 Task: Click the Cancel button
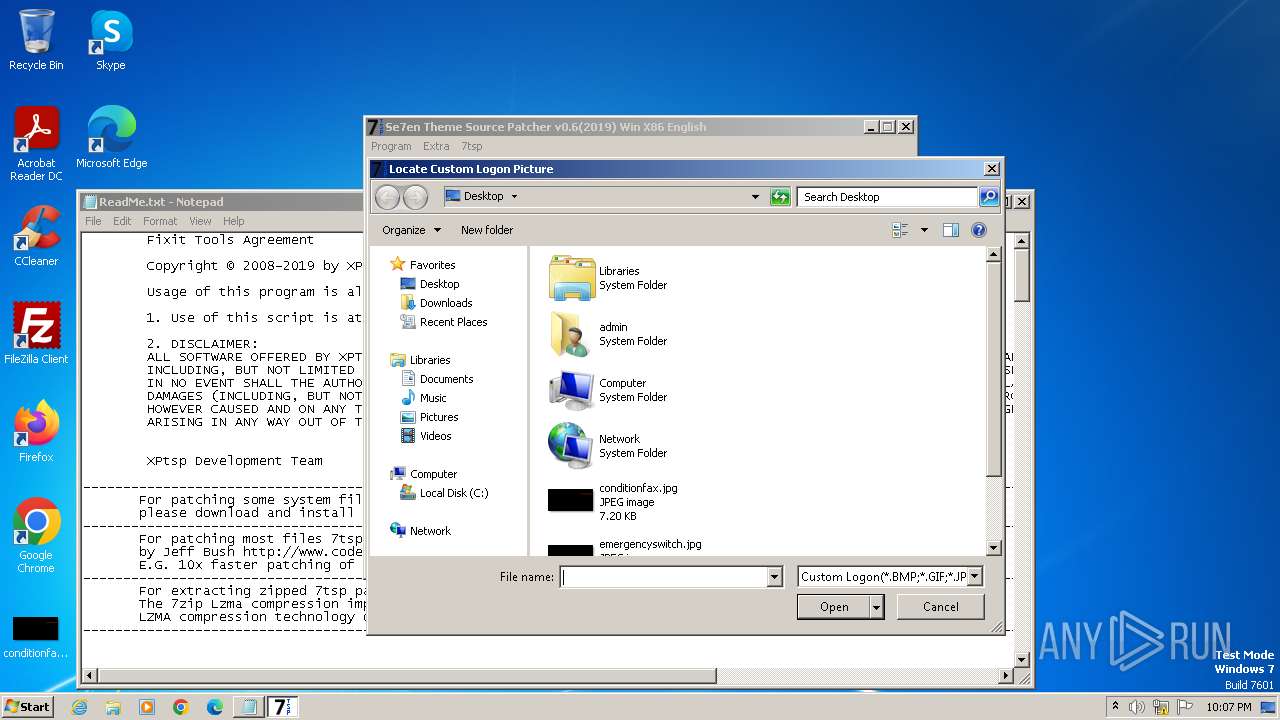coord(940,607)
